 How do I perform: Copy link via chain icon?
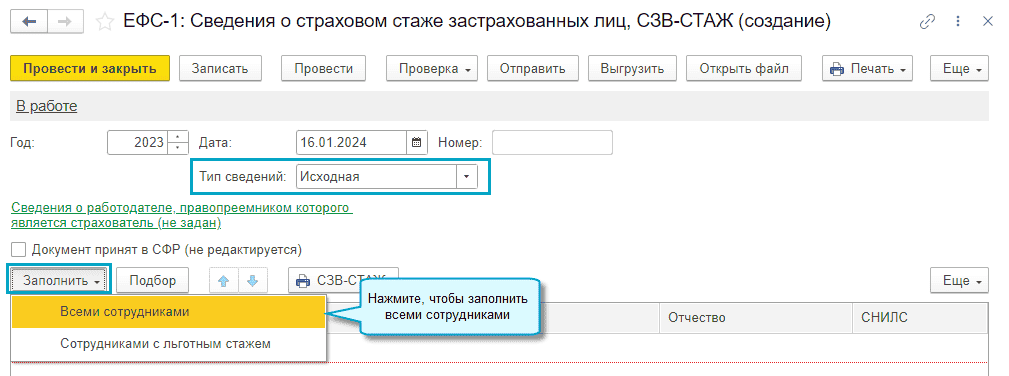click(927, 23)
